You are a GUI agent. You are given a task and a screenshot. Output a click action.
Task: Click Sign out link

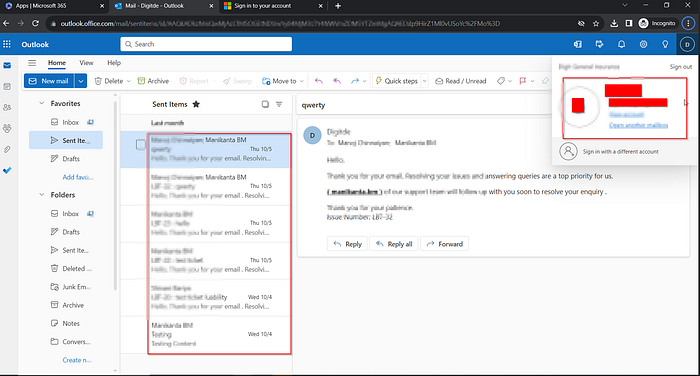click(x=680, y=67)
